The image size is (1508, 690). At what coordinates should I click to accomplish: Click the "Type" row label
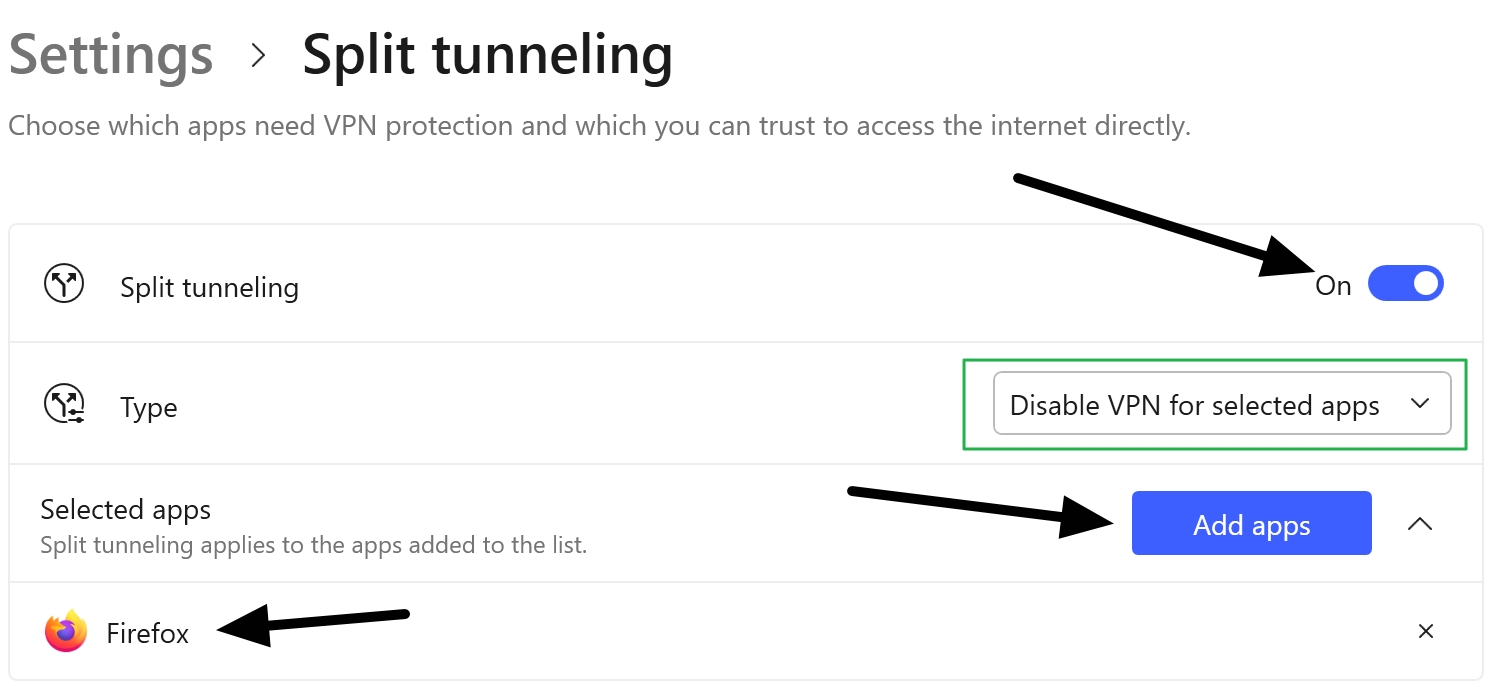[x=149, y=408]
